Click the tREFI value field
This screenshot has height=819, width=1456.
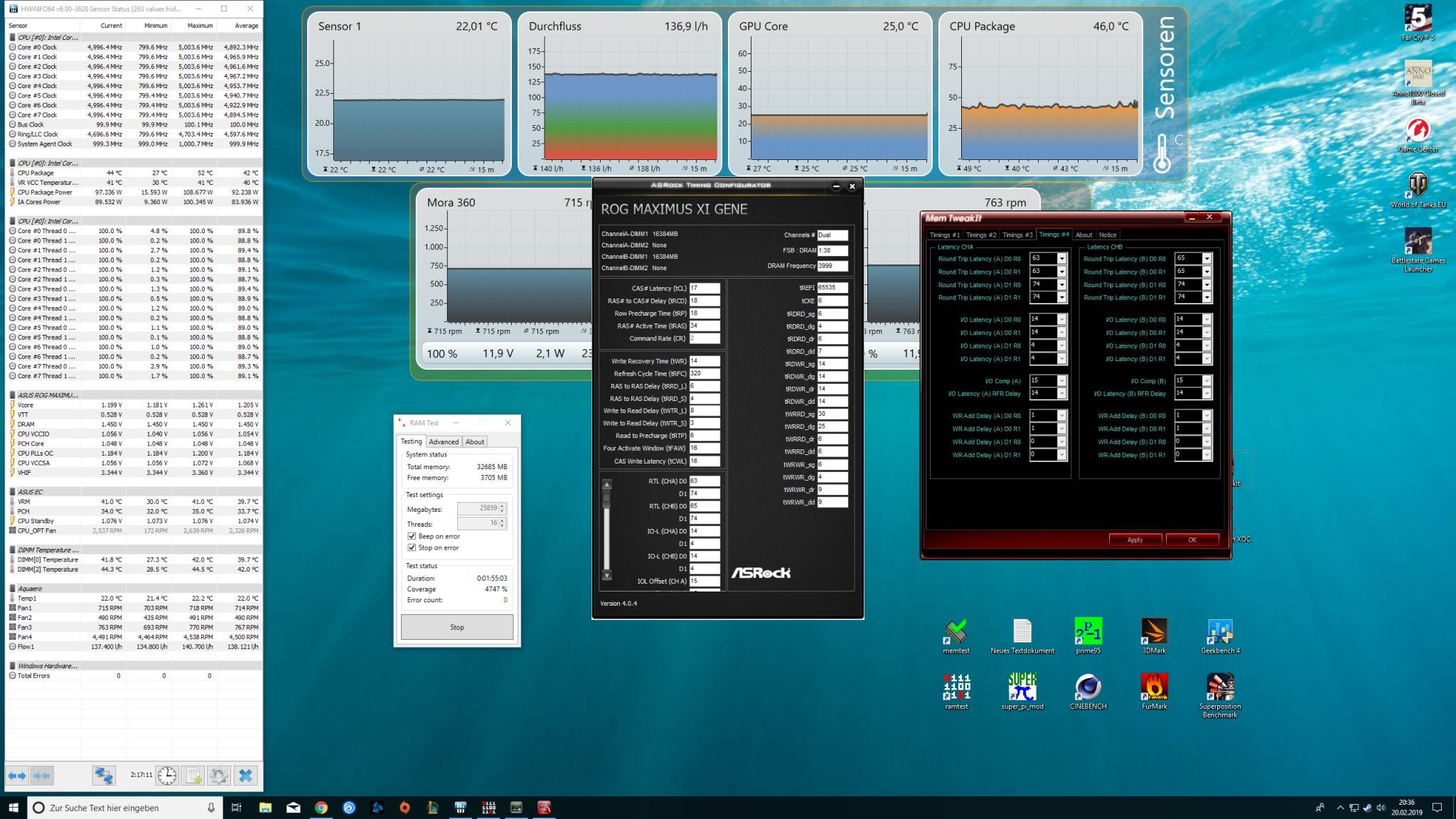pyautogui.click(x=833, y=288)
